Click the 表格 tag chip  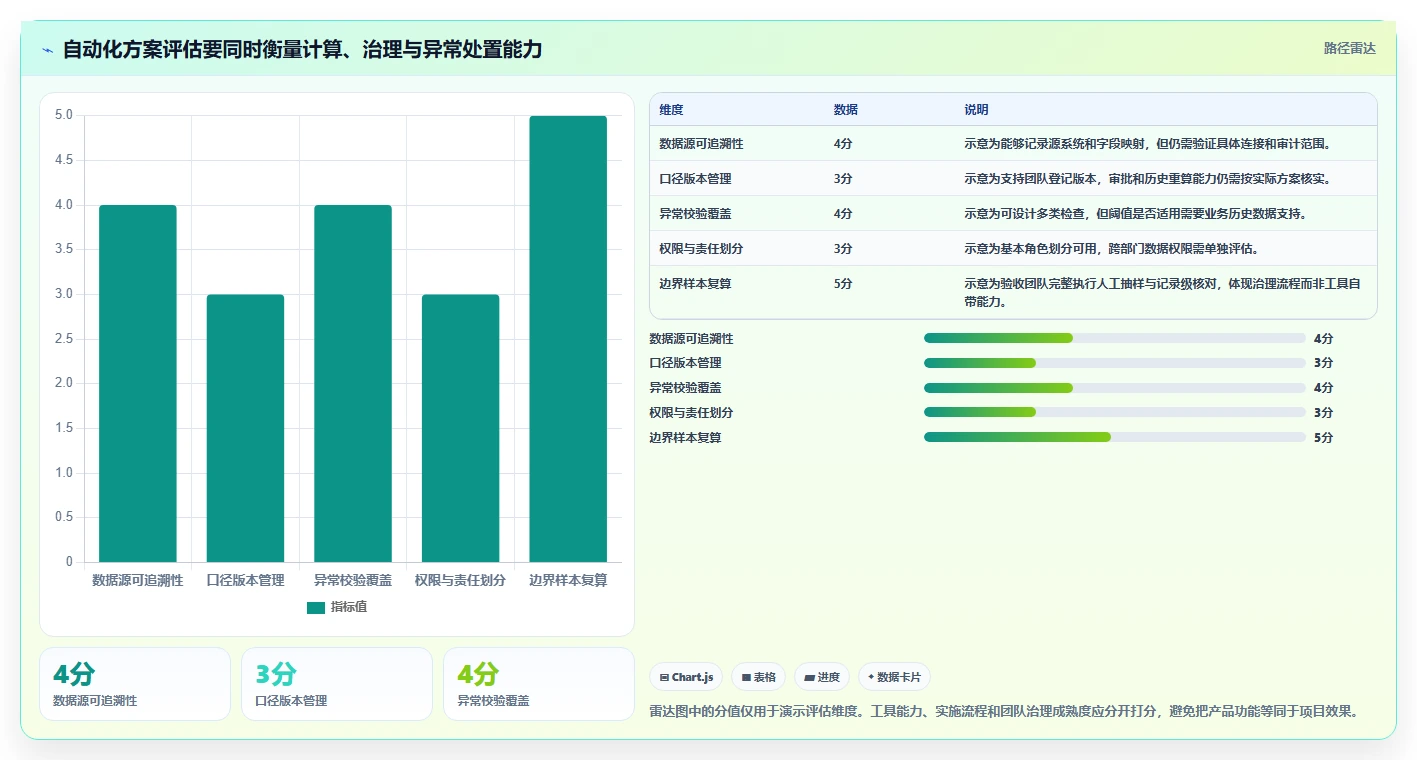pyautogui.click(x=759, y=677)
